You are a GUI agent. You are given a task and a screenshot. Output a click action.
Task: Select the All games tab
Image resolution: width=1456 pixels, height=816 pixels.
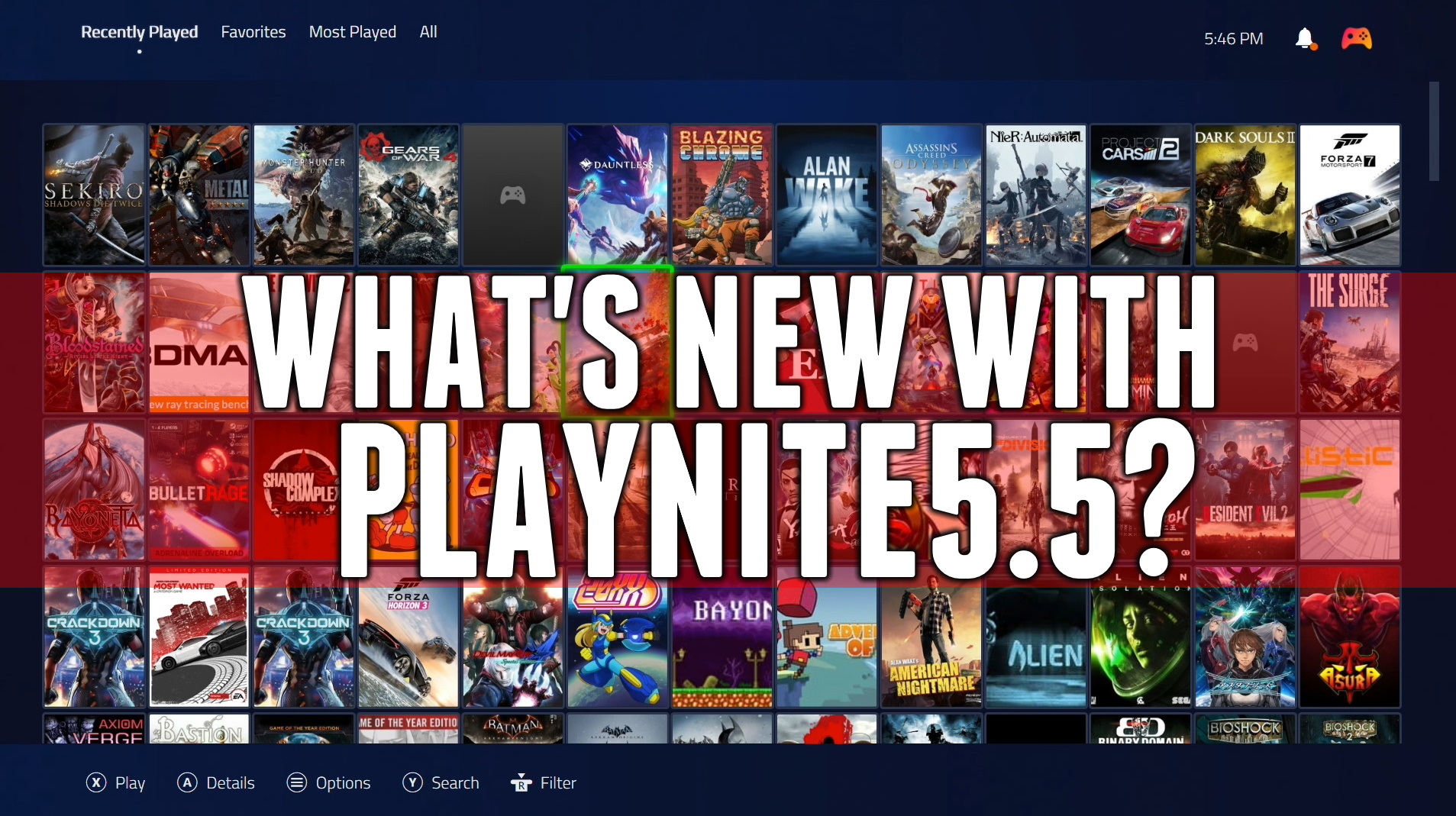click(x=428, y=32)
